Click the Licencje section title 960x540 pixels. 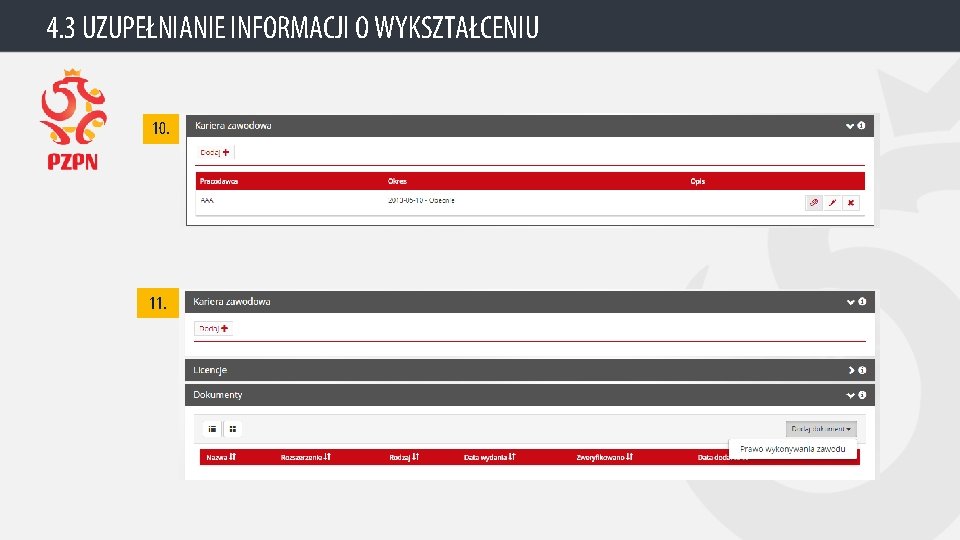[x=210, y=370]
